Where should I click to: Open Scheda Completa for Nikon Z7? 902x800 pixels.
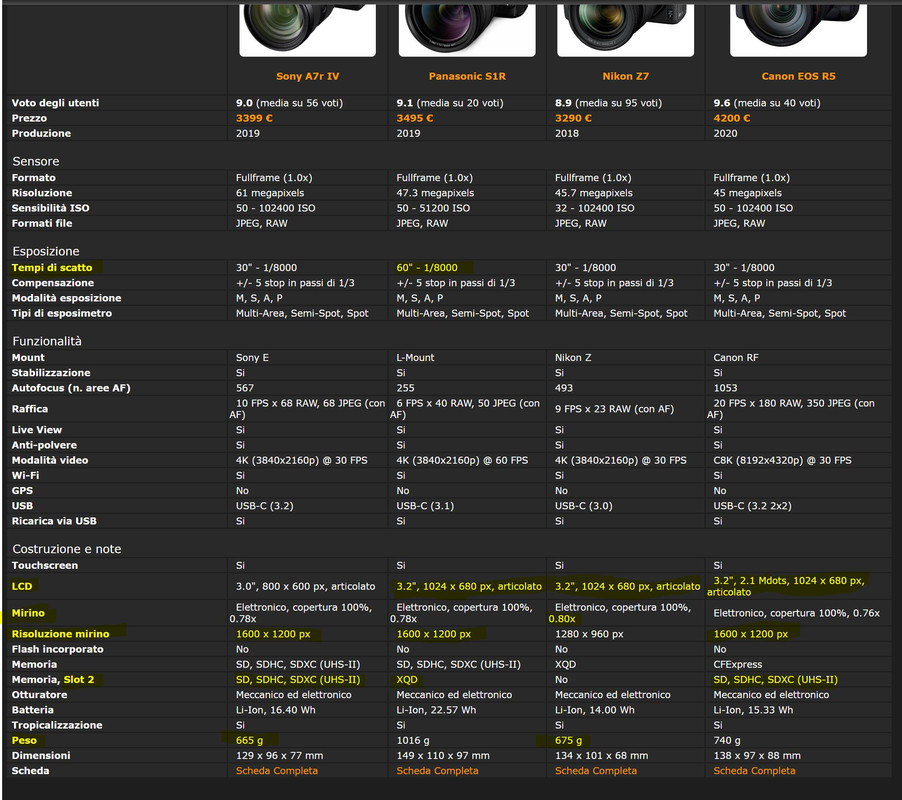(x=596, y=771)
